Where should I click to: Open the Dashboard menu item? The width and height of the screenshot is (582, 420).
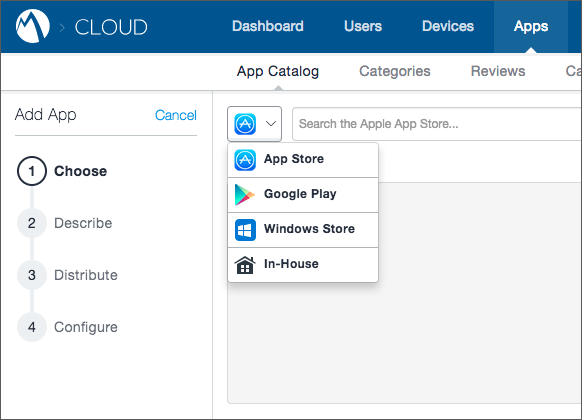pyautogui.click(x=268, y=26)
